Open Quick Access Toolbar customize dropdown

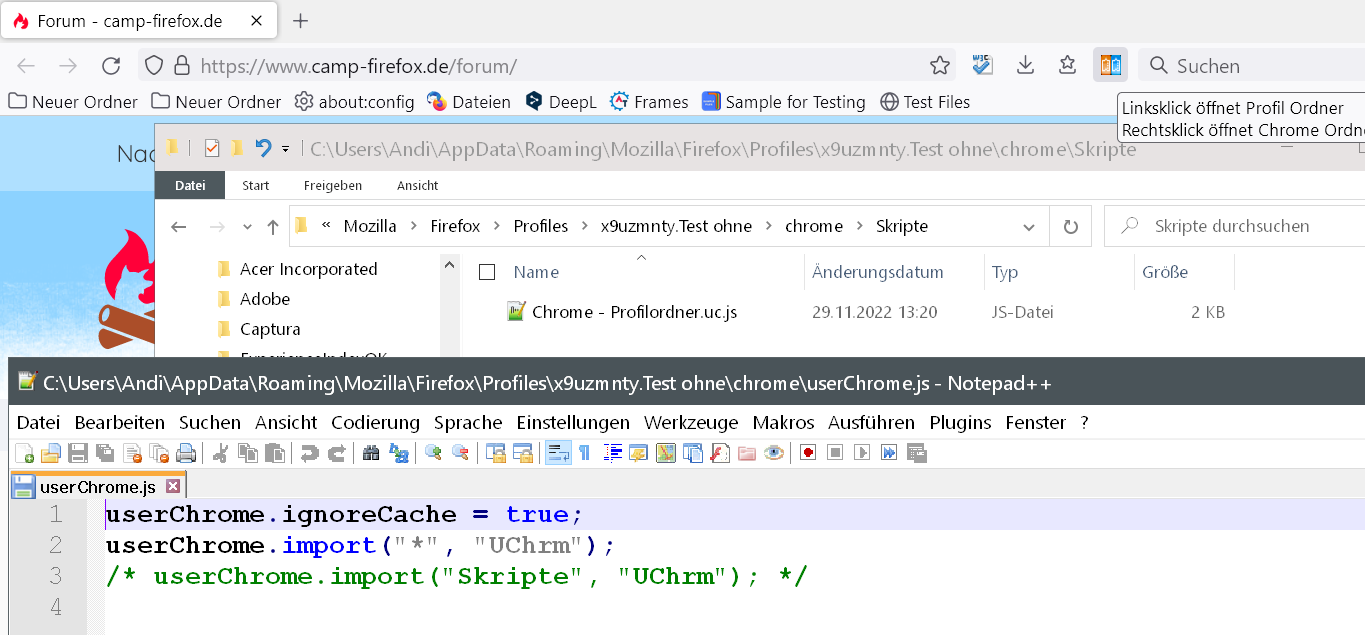[x=285, y=149]
